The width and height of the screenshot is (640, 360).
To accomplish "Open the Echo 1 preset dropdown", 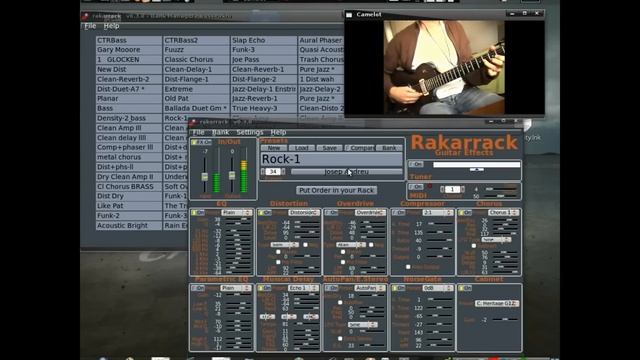I will pyautogui.click(x=304, y=288).
